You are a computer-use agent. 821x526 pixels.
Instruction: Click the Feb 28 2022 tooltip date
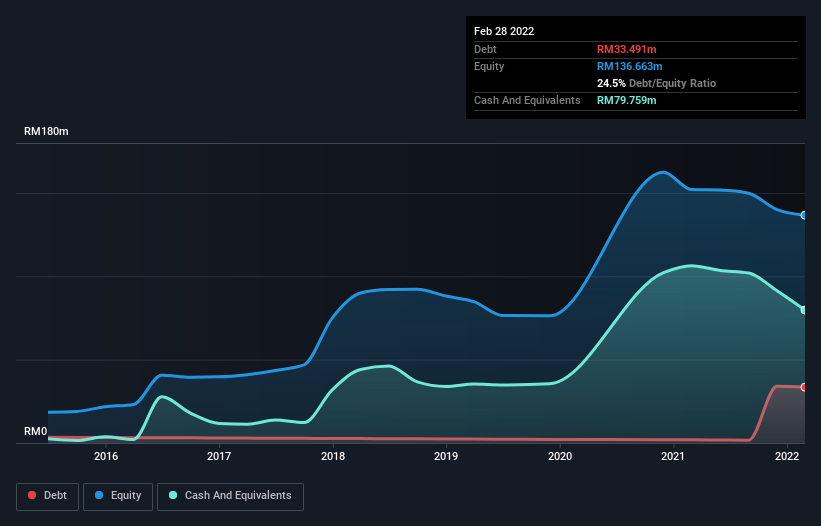504,31
